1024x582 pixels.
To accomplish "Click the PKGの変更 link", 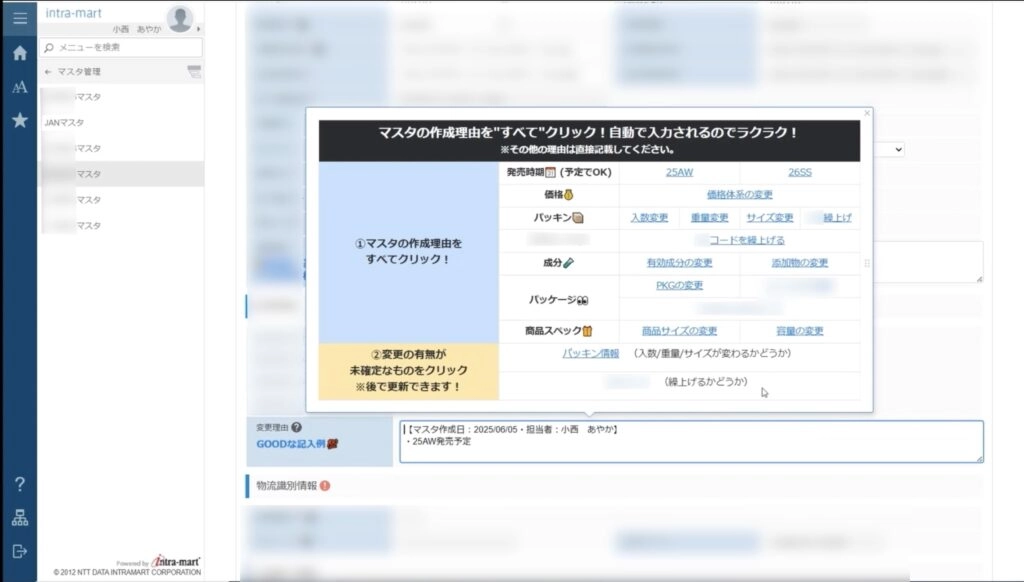I will point(679,285).
